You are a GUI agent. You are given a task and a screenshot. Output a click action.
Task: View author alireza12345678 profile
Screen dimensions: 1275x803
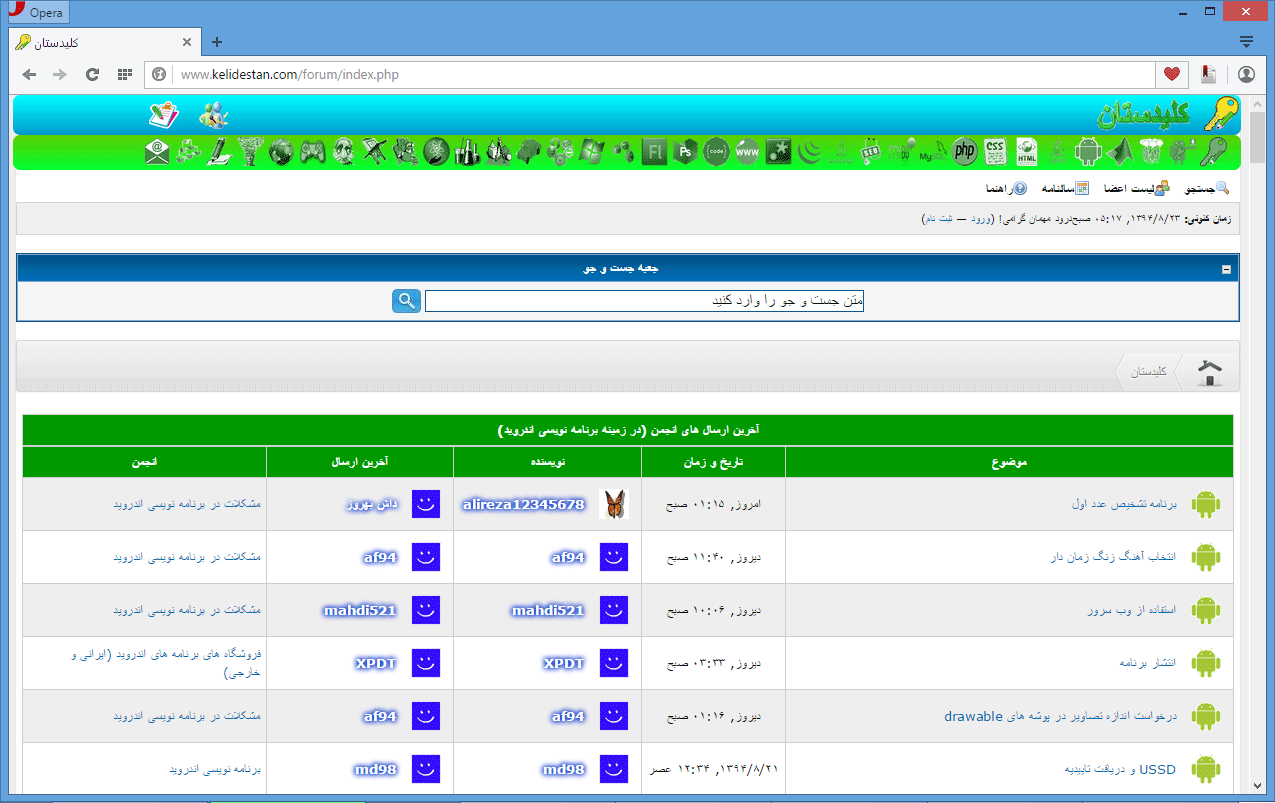tap(523, 504)
